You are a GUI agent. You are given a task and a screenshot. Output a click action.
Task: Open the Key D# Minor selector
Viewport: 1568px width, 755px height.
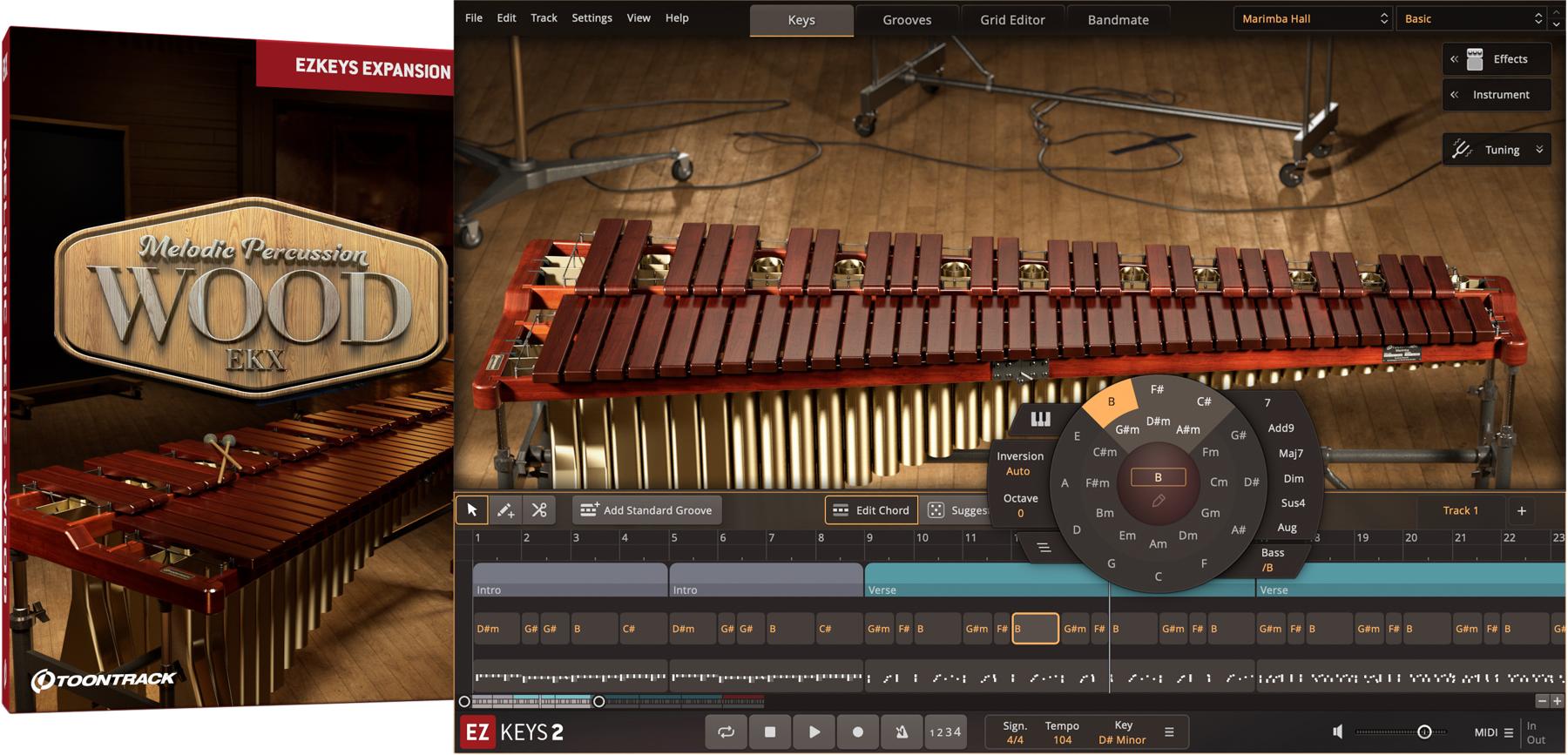coord(1122,740)
